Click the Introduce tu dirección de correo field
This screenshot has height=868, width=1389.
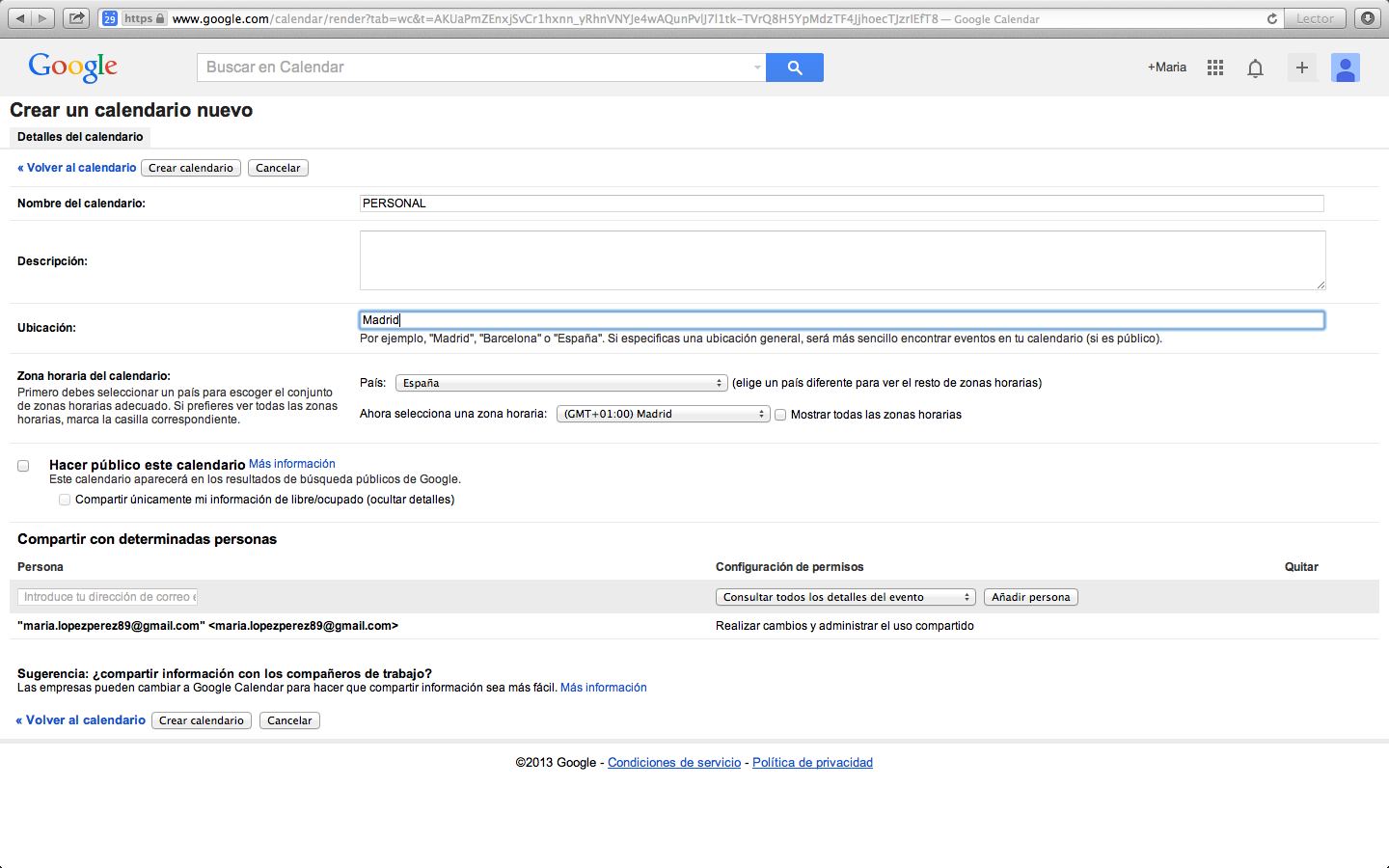tap(107, 597)
